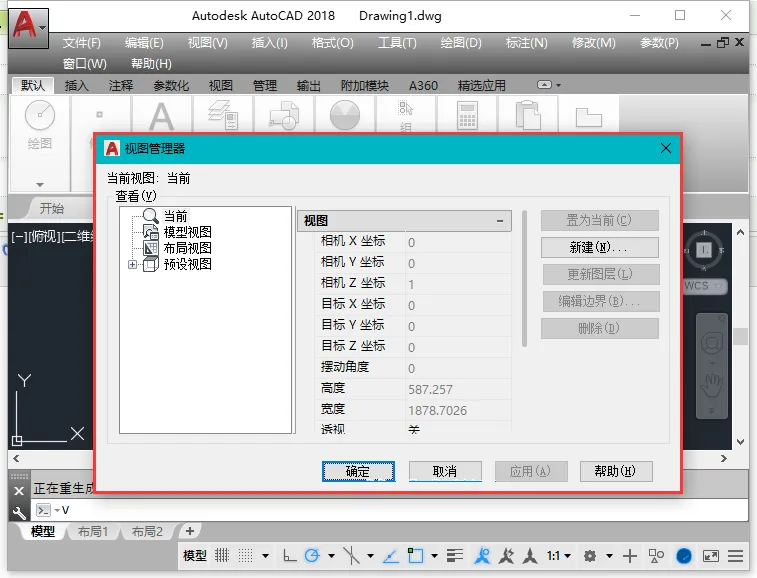Image resolution: width=757 pixels, height=578 pixels.
Task: Click clean screen icon in status bar
Action: click(710, 556)
